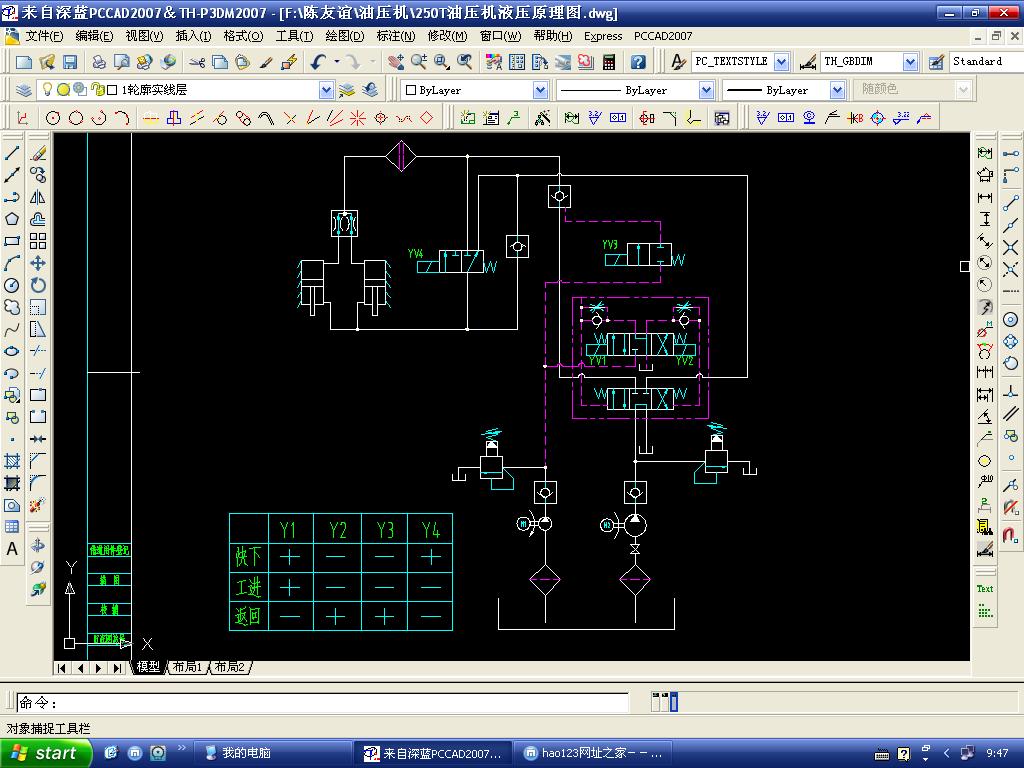The width and height of the screenshot is (1024, 768).
Task: Open the Hatch tool
Action: [x=12, y=461]
